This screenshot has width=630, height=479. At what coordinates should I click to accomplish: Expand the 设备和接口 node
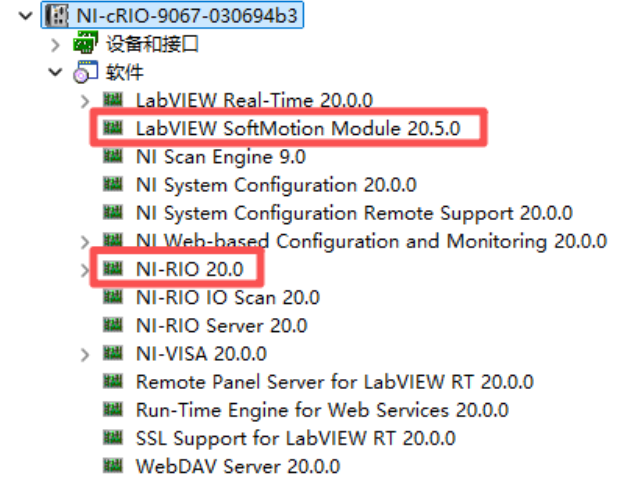tap(55, 45)
